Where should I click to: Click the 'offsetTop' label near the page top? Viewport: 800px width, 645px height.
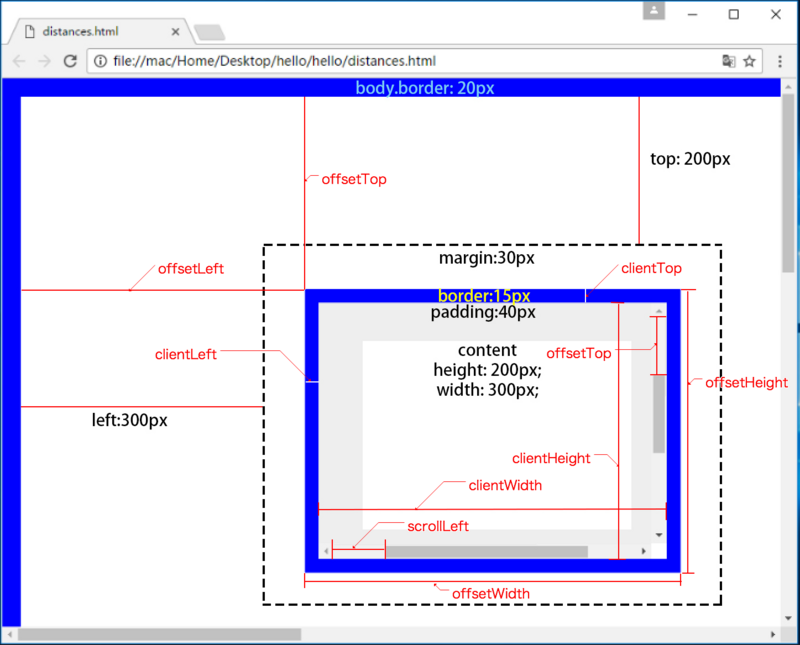click(354, 180)
